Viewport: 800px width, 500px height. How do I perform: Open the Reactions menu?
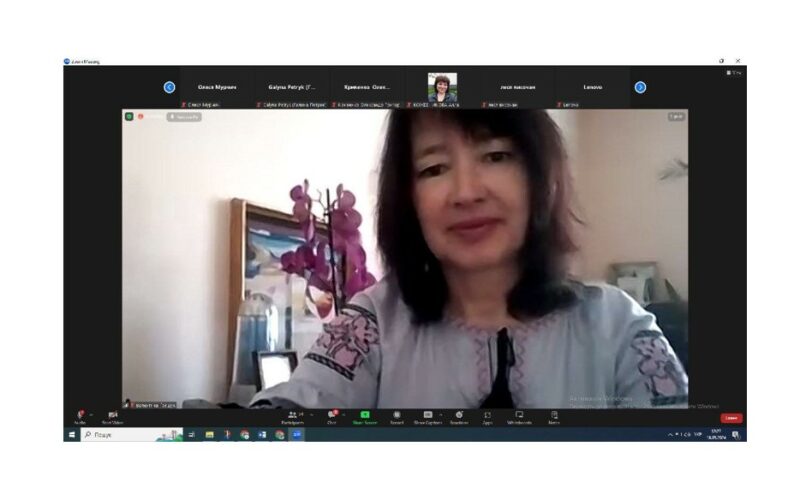click(459, 415)
